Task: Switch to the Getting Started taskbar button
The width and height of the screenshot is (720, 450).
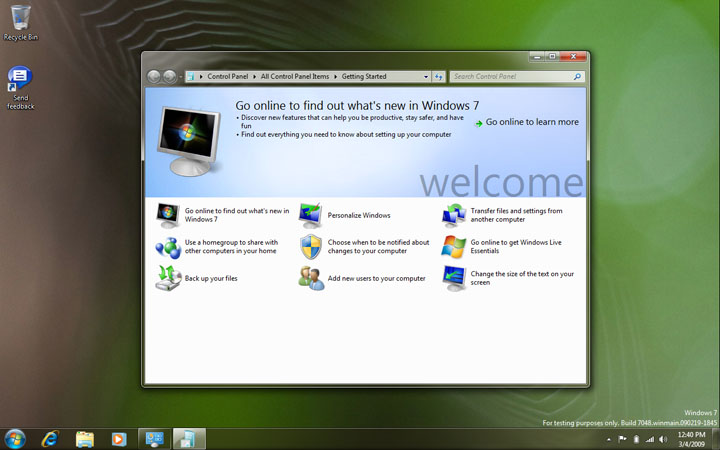Action: [x=189, y=439]
